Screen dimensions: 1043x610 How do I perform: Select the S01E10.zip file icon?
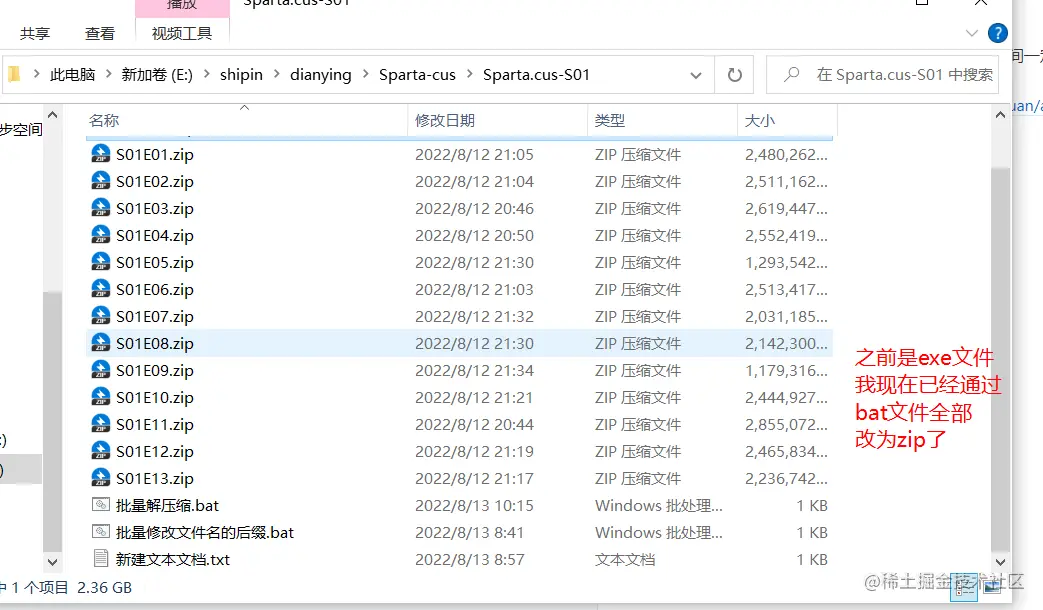[100, 397]
